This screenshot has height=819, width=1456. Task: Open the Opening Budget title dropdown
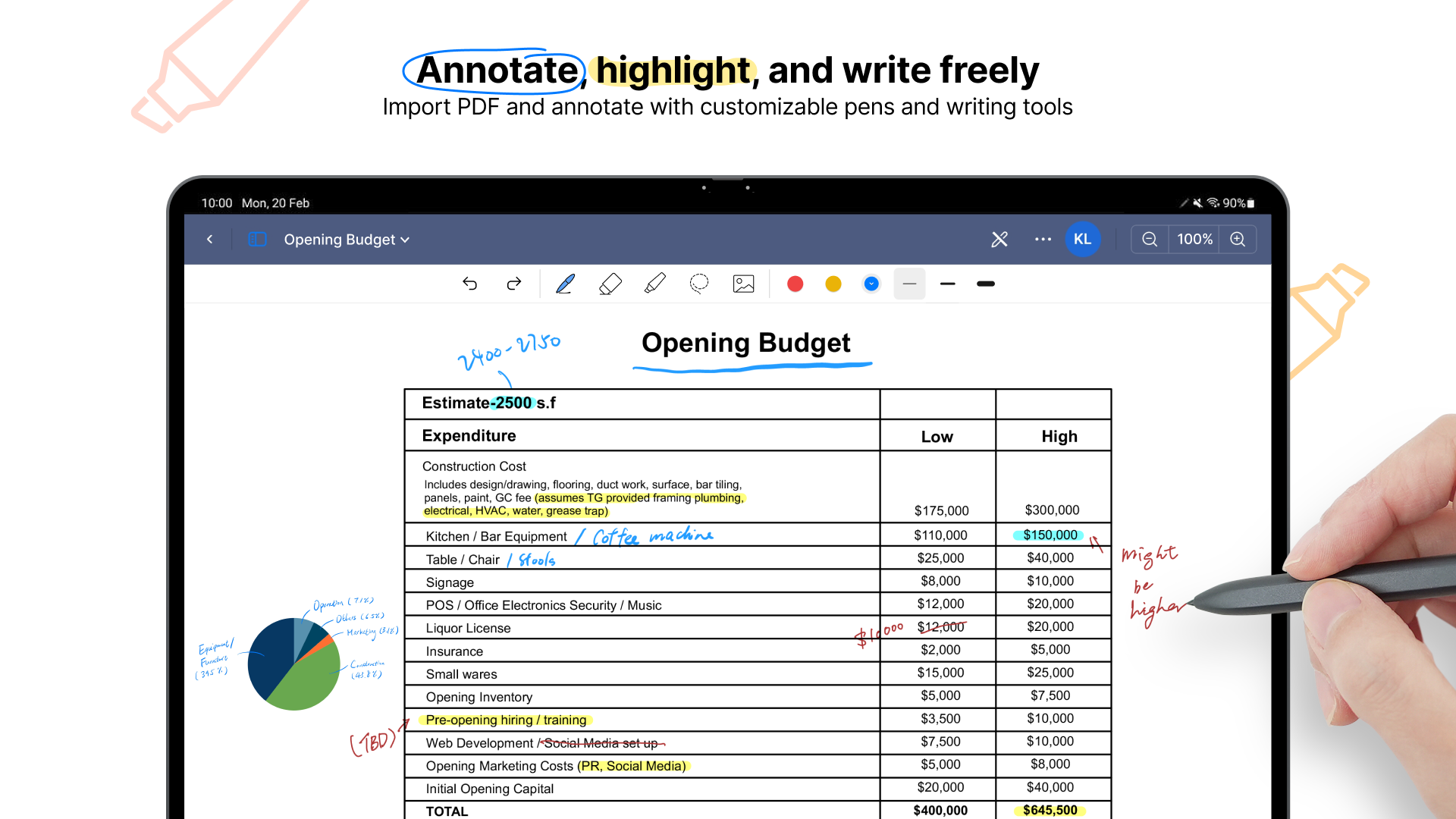[x=404, y=240]
